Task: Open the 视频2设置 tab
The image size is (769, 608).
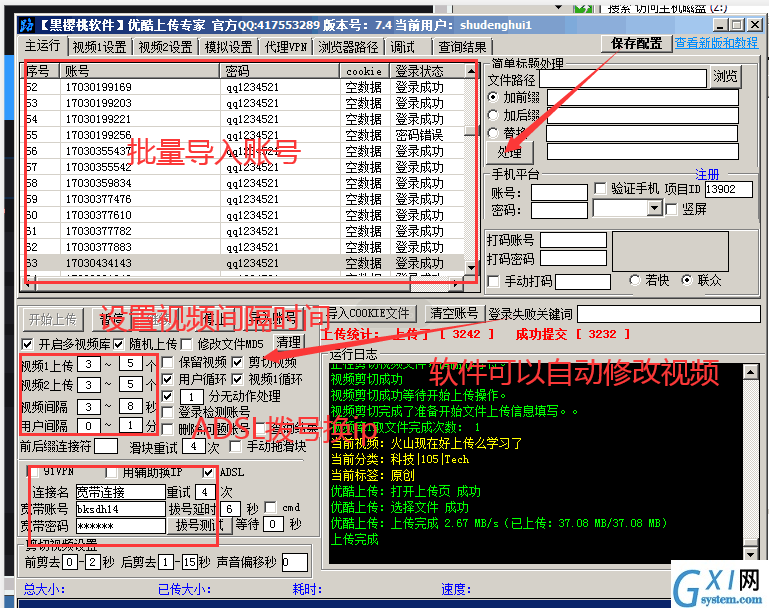Action: (x=166, y=48)
